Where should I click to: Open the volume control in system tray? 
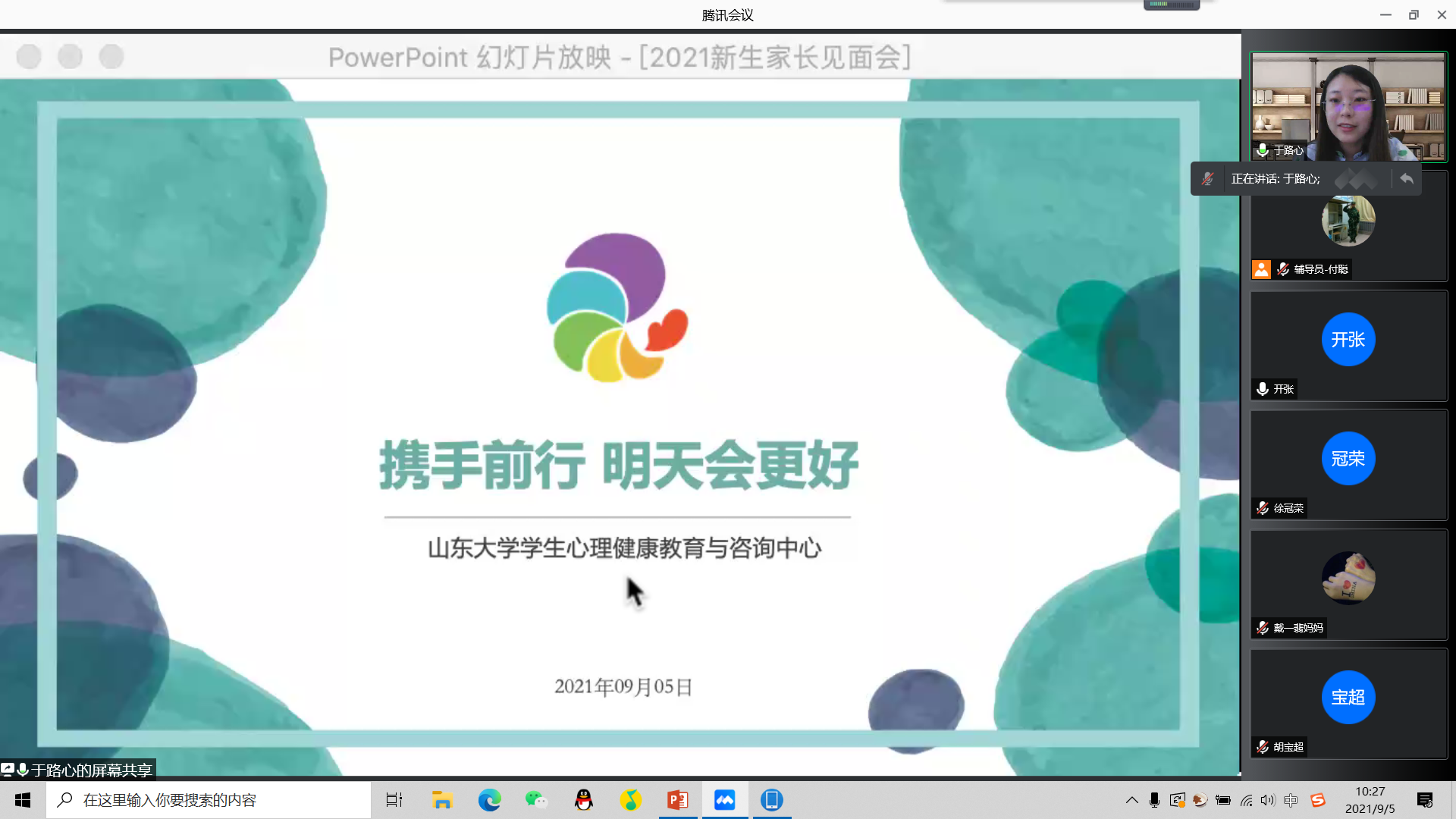pos(1268,800)
